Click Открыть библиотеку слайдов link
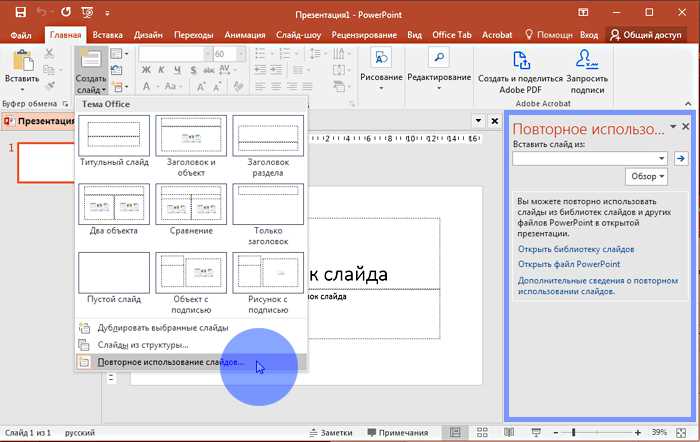700x442 pixels. pos(576,249)
